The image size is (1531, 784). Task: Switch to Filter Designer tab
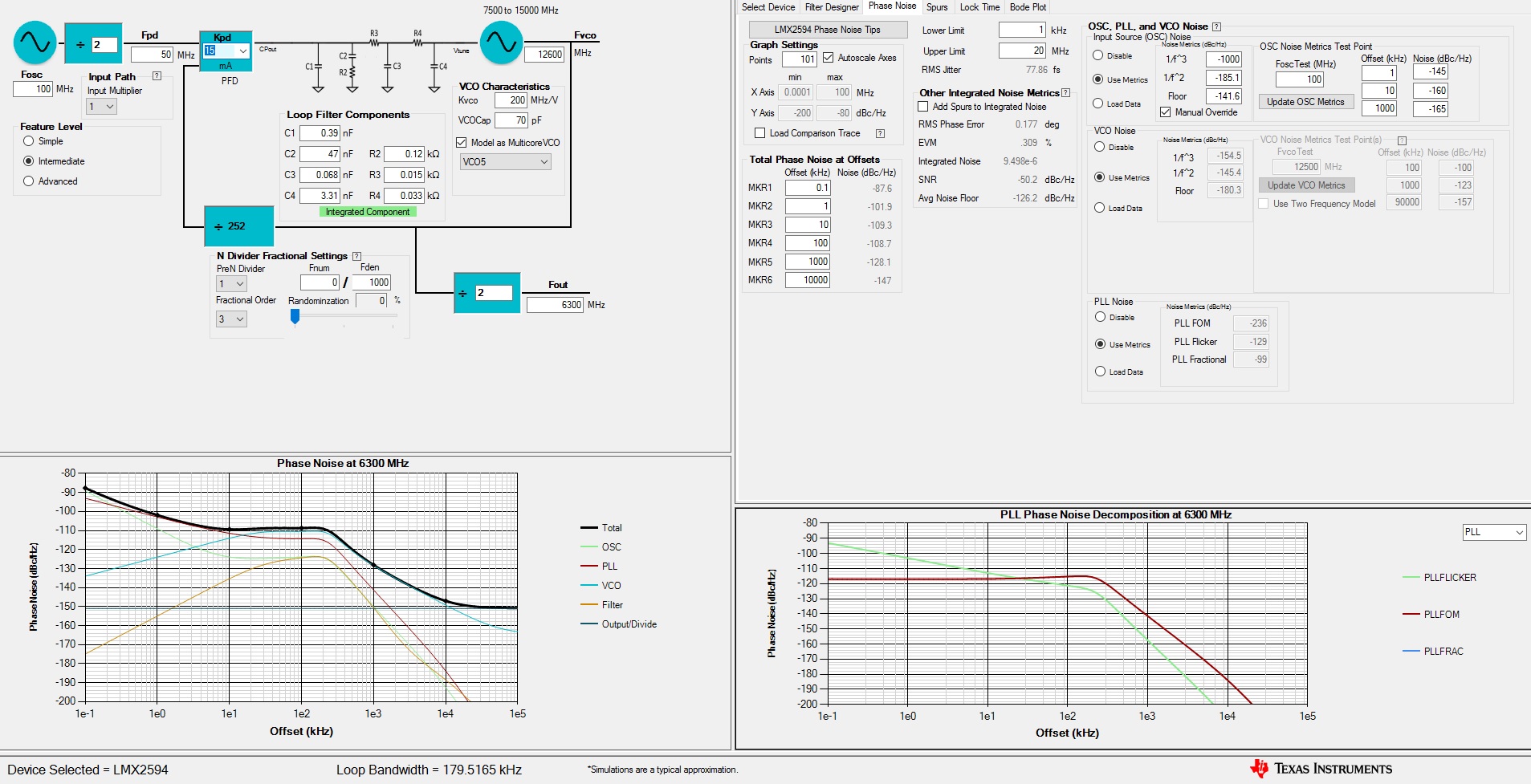point(832,7)
